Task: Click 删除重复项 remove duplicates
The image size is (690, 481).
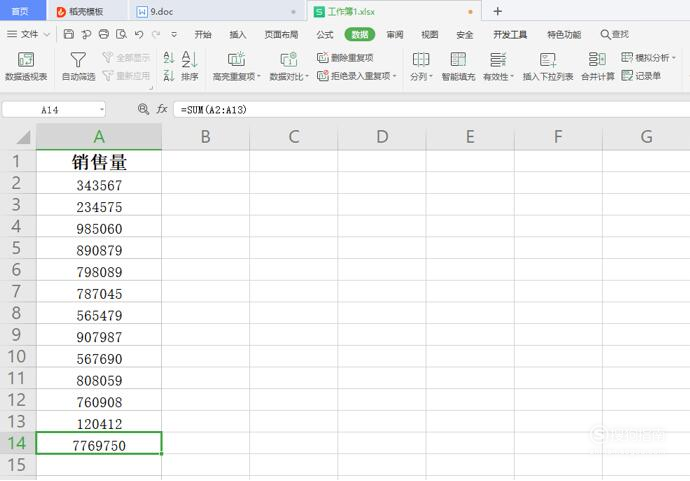Action: pyautogui.click(x=345, y=57)
